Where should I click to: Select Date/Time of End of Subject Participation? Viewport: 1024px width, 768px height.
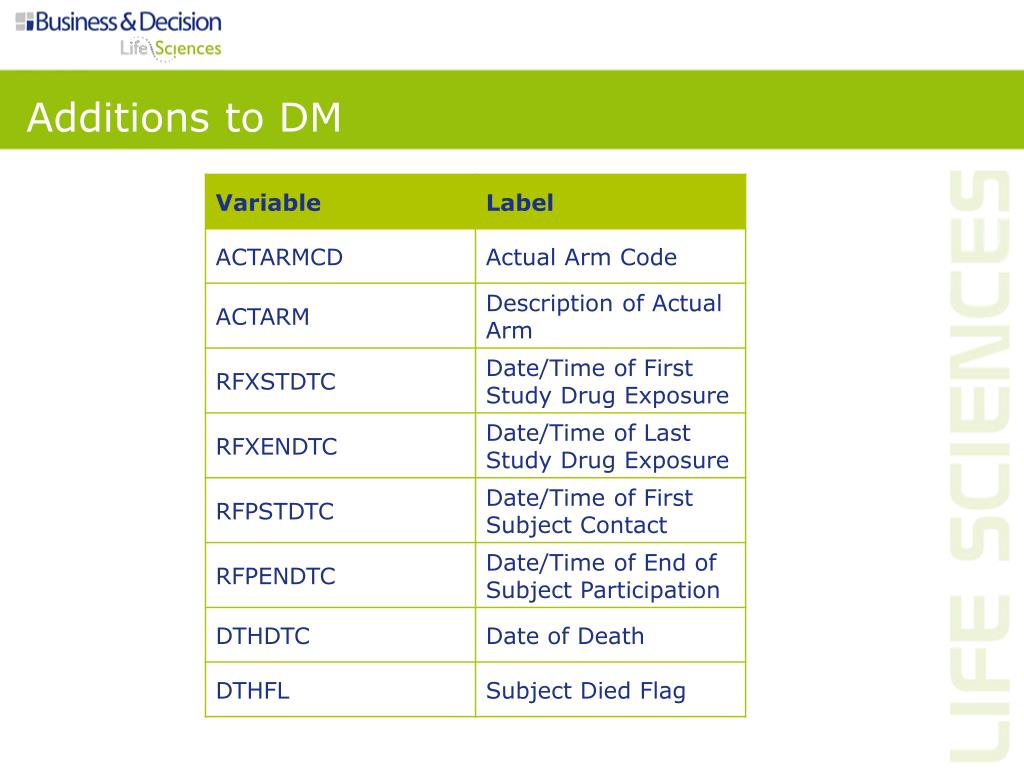(x=603, y=576)
